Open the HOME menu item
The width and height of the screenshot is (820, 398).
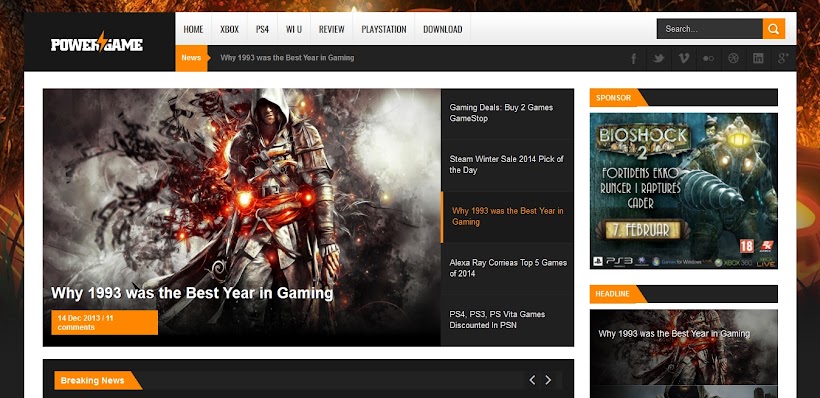(x=193, y=29)
